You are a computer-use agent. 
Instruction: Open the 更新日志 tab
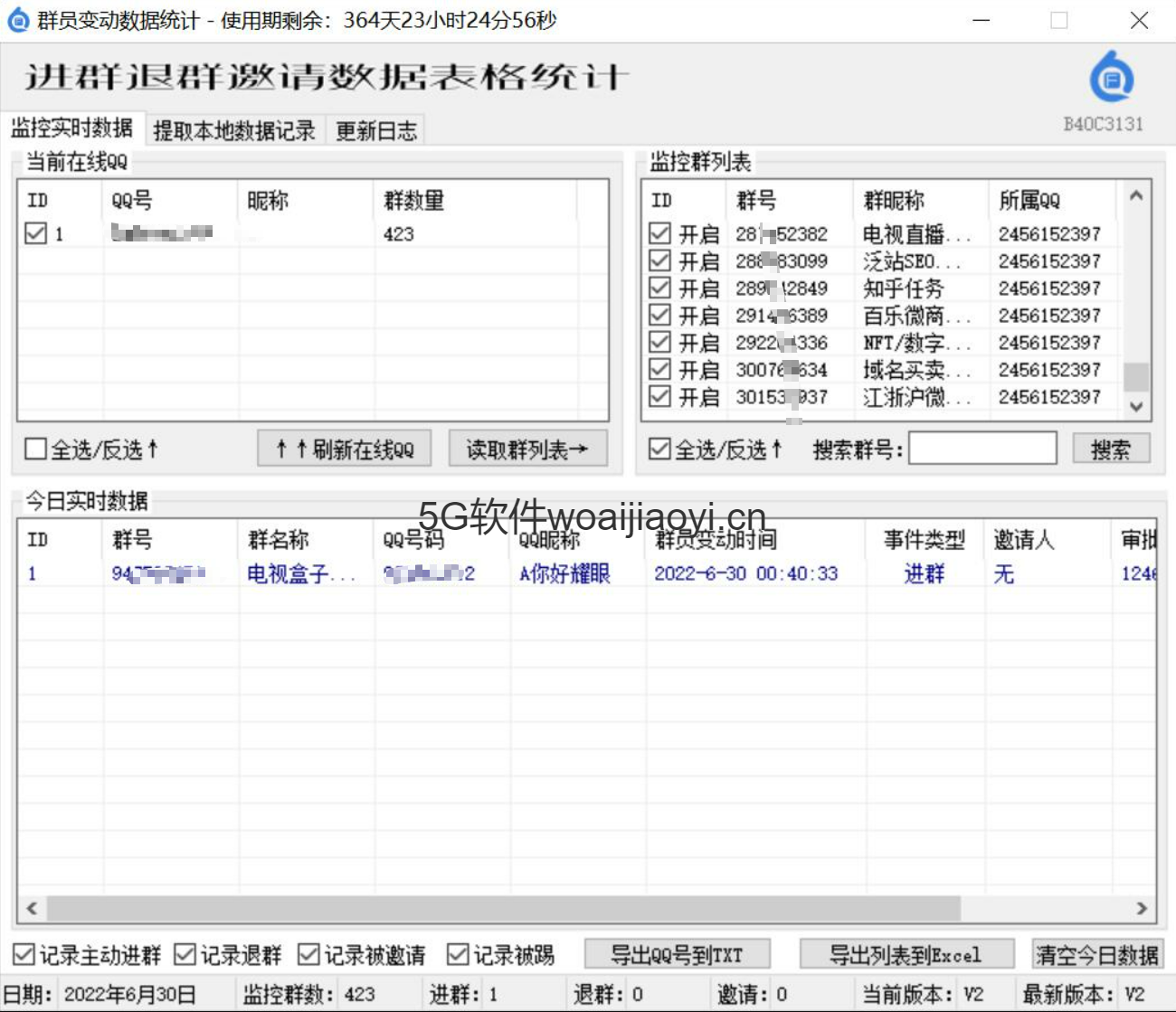pos(376,131)
